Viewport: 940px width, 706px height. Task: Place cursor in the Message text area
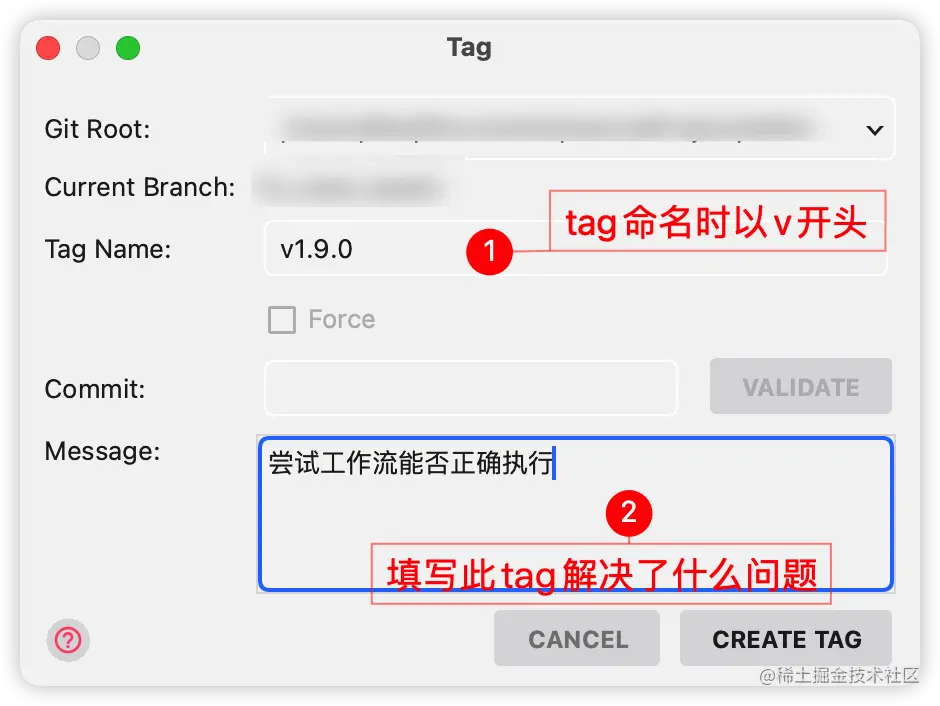pyautogui.click(x=576, y=514)
